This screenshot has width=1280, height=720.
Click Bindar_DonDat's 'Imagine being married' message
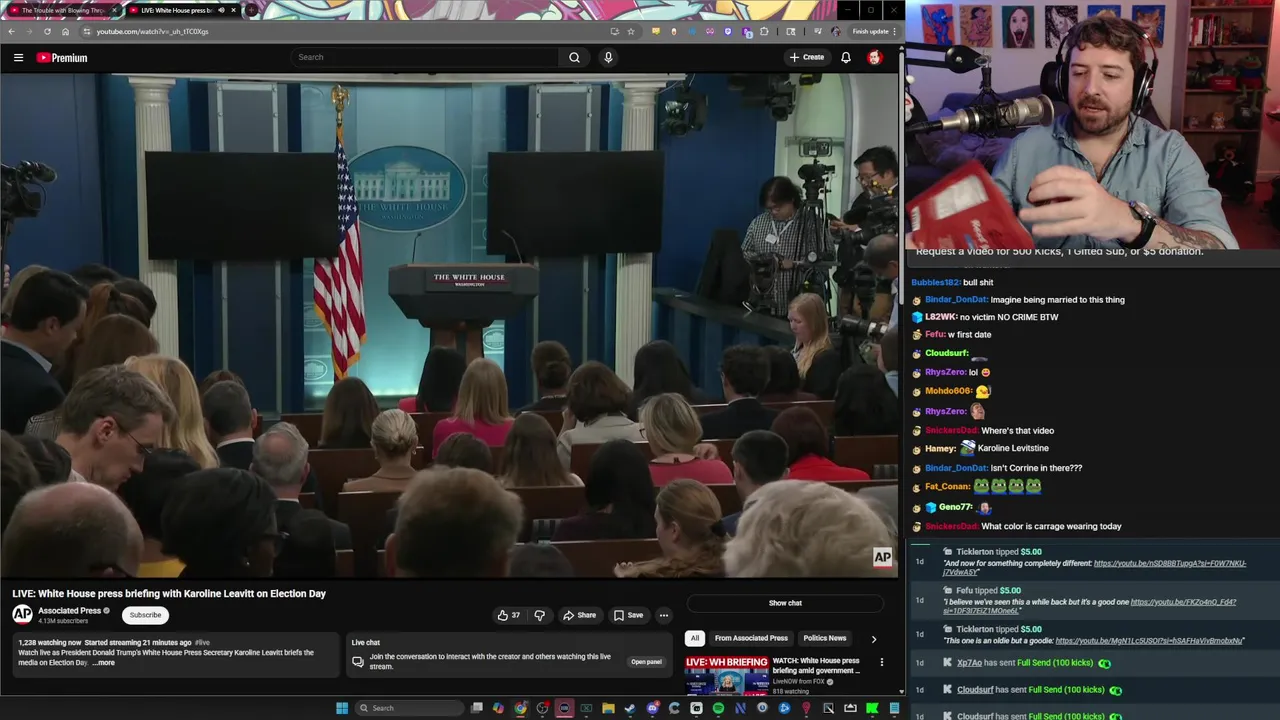[x=1057, y=300]
